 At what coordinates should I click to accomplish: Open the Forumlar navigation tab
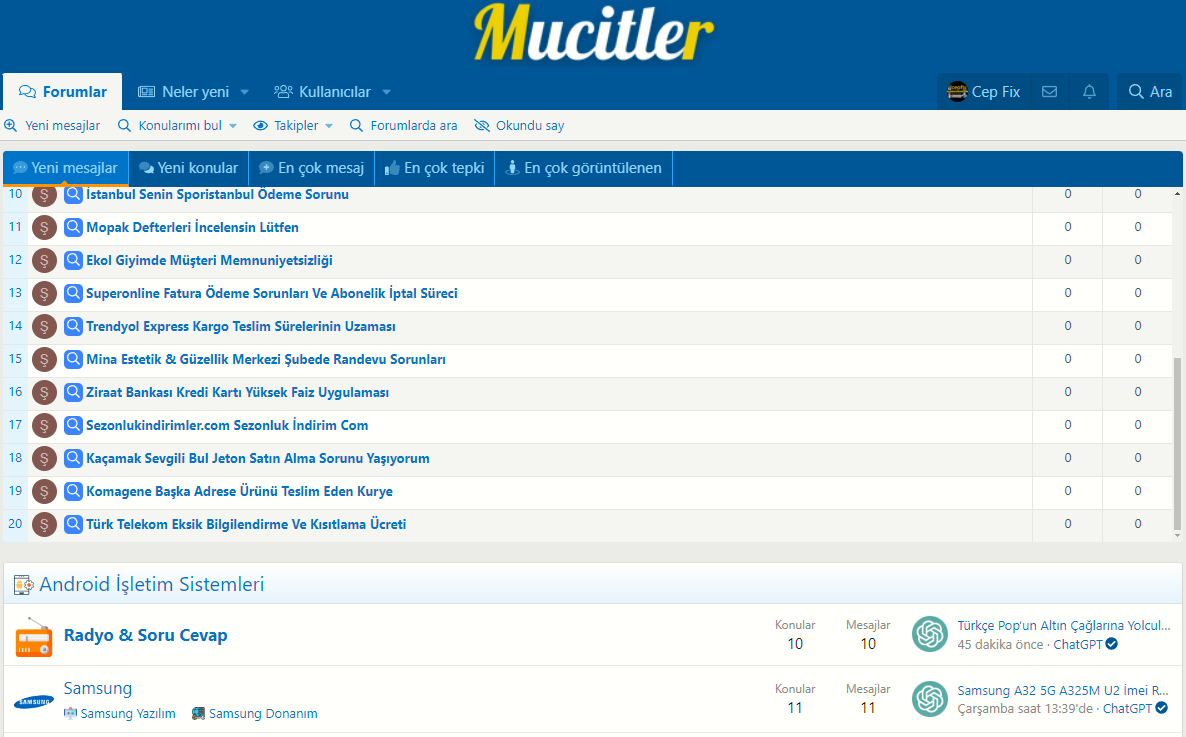coord(63,92)
